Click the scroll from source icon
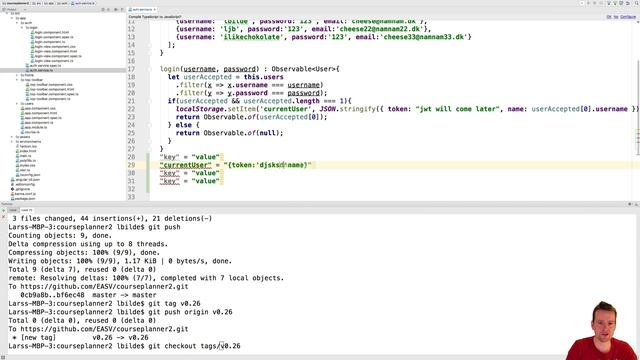This screenshot has height=360, width=640. [103, 9]
